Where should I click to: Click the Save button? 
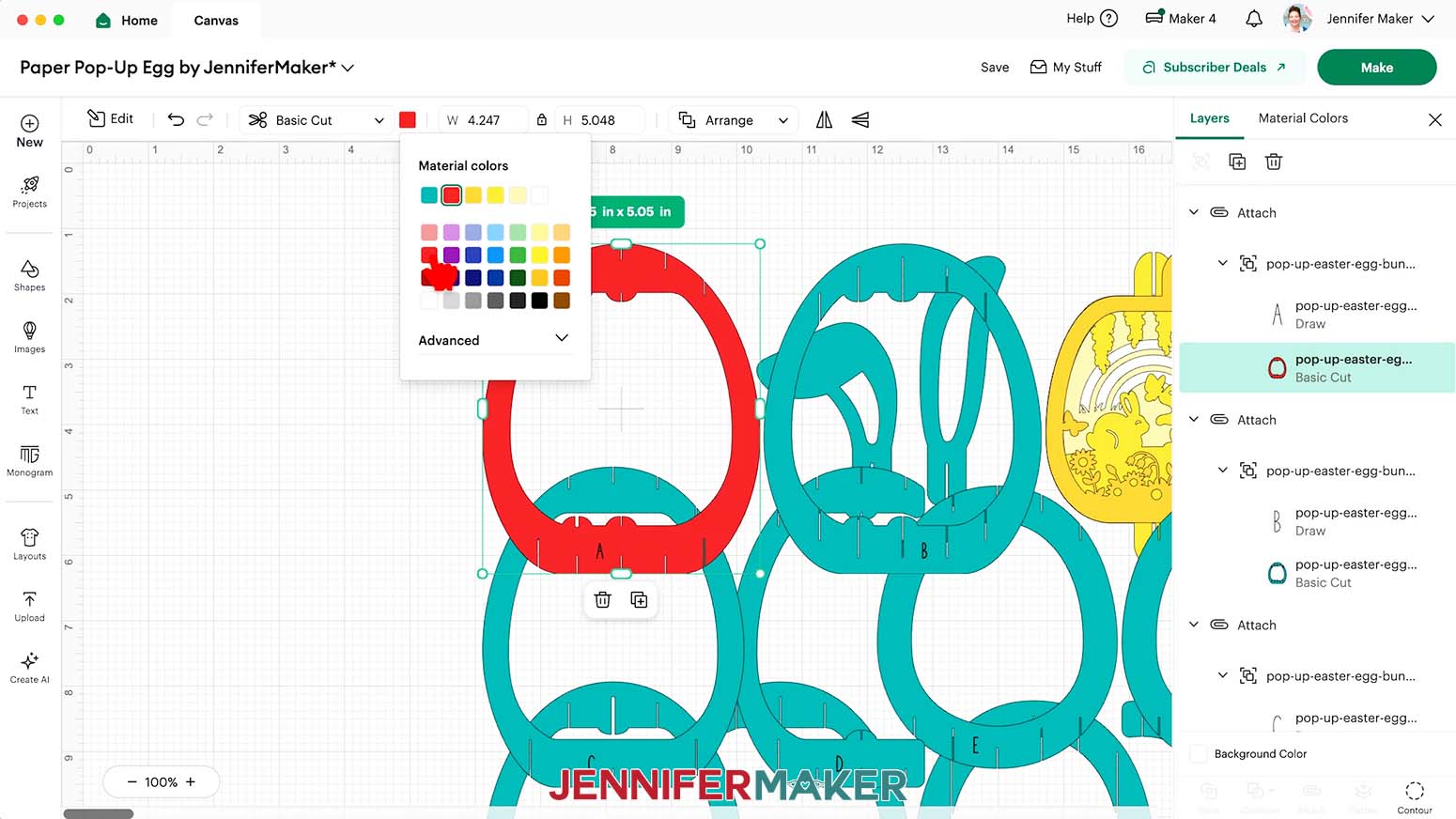pos(995,68)
